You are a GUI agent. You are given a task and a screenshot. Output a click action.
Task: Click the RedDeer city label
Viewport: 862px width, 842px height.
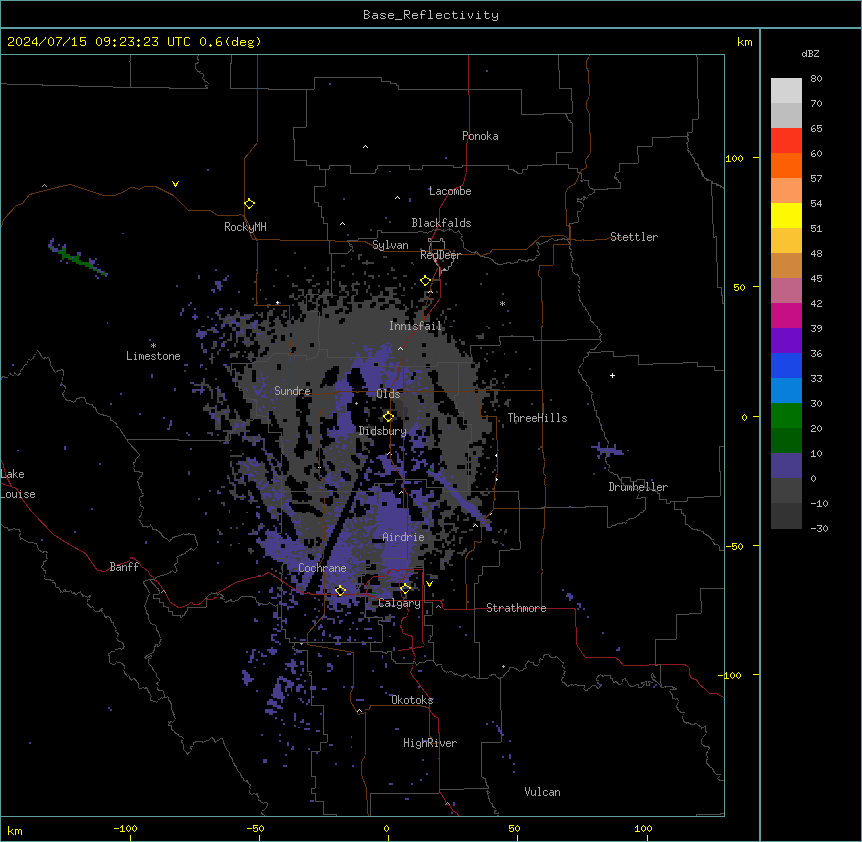[x=441, y=255]
